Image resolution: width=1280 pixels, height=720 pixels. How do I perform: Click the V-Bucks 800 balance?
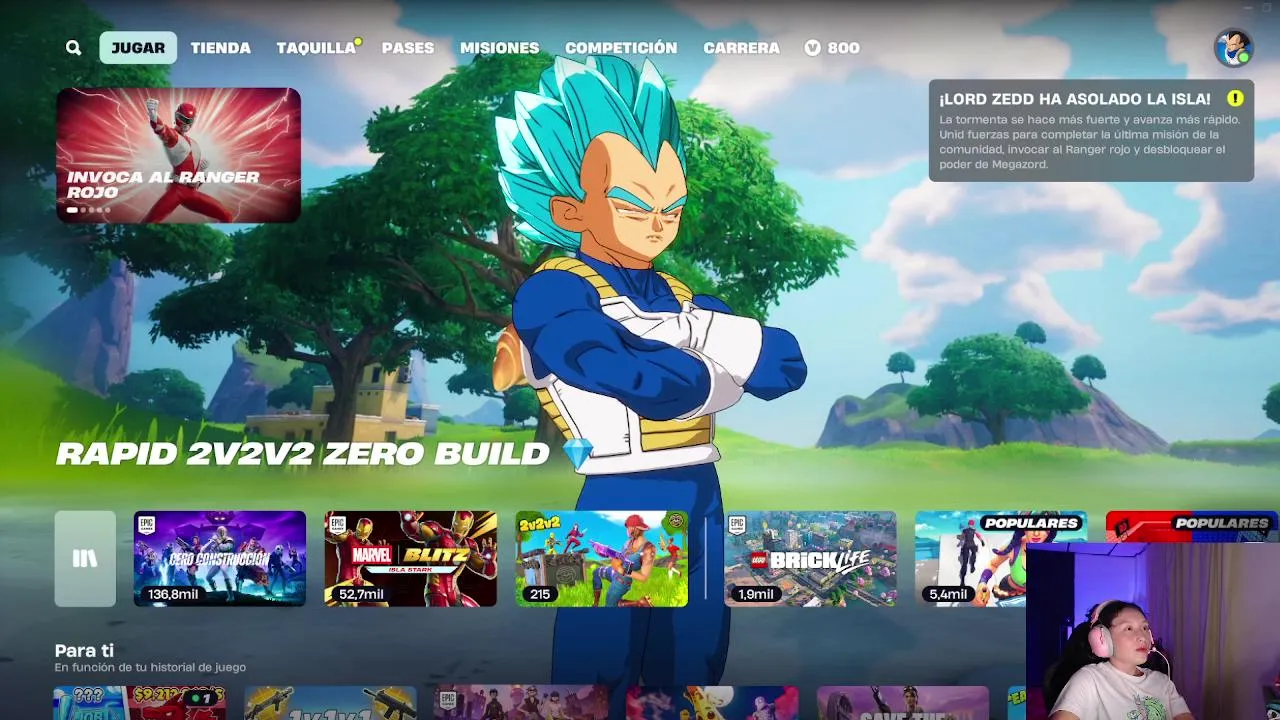832,48
